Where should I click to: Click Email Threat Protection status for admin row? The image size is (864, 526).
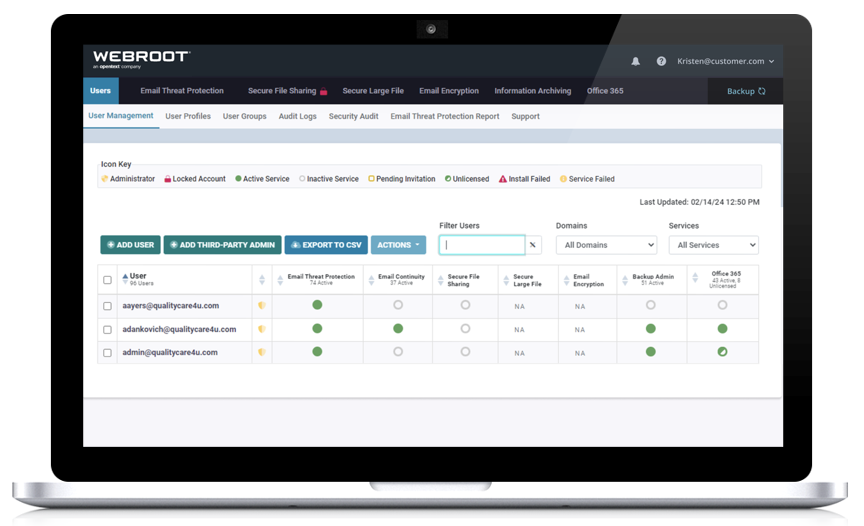tap(317, 351)
